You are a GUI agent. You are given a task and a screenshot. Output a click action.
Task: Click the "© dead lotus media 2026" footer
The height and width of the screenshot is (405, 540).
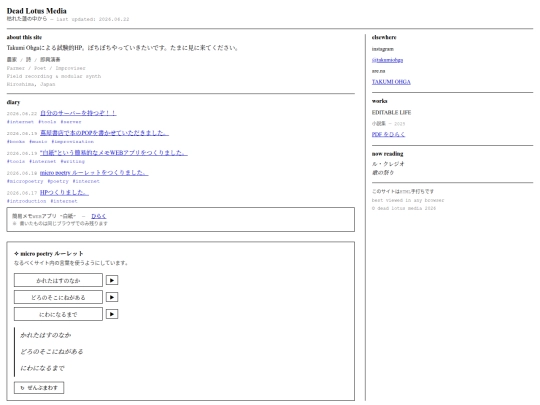(404, 208)
